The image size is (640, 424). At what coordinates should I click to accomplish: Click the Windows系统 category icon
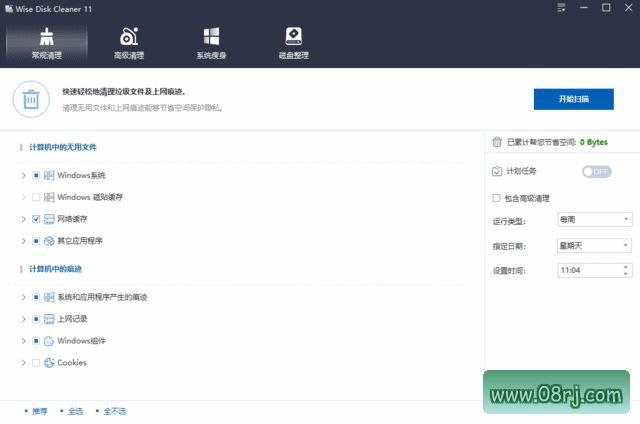[49, 175]
